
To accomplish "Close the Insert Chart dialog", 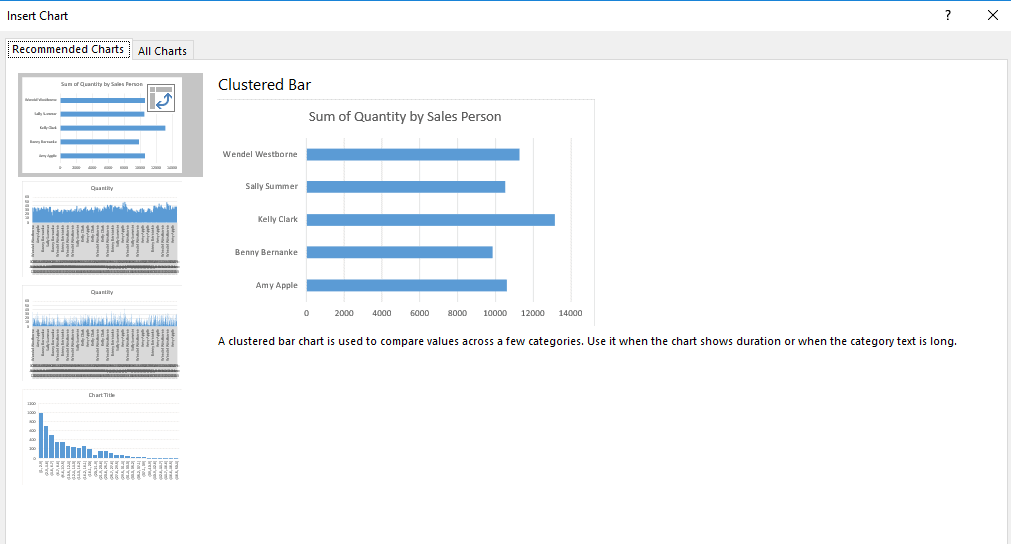I will 992,15.
